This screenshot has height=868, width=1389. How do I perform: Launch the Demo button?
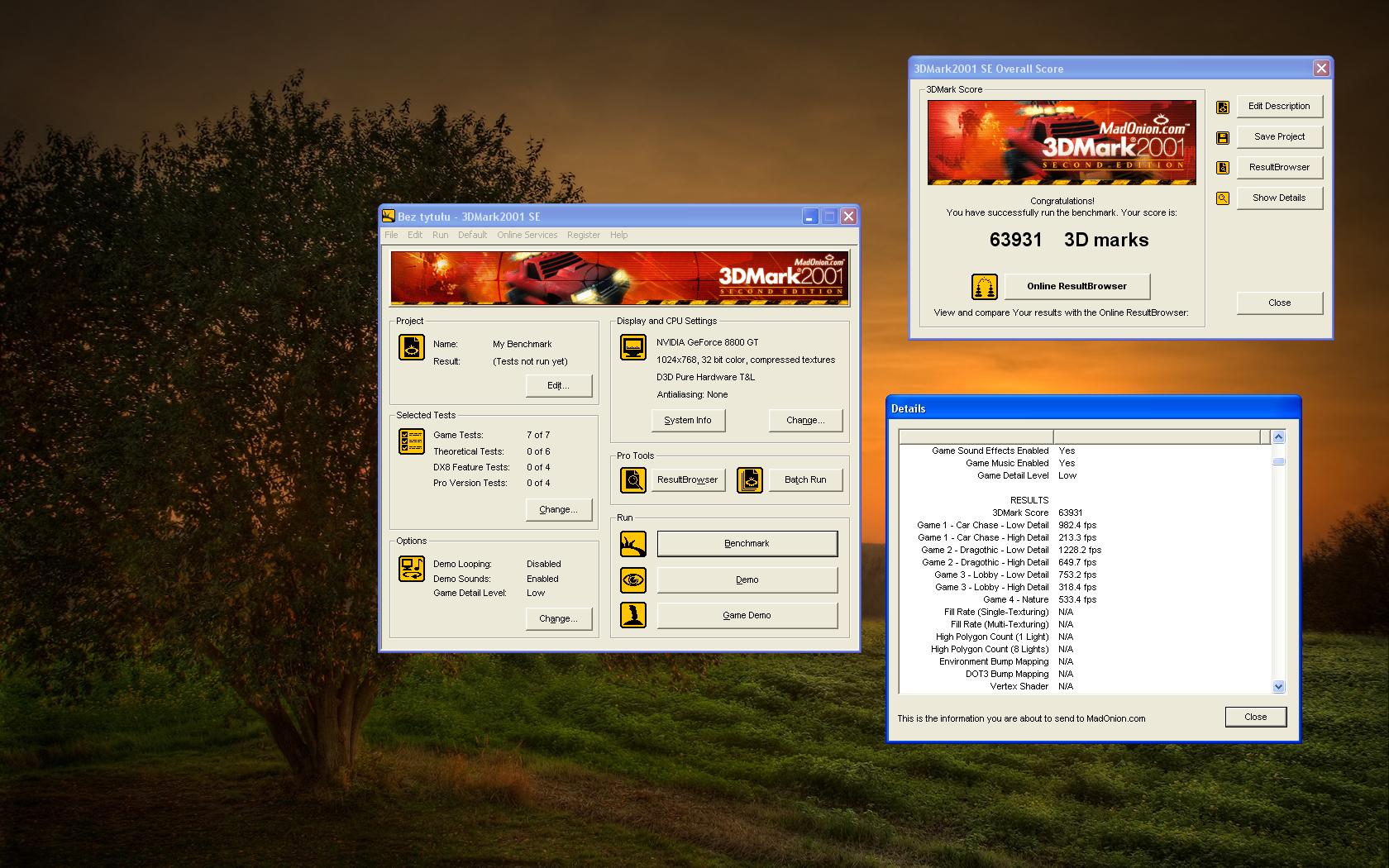747,580
